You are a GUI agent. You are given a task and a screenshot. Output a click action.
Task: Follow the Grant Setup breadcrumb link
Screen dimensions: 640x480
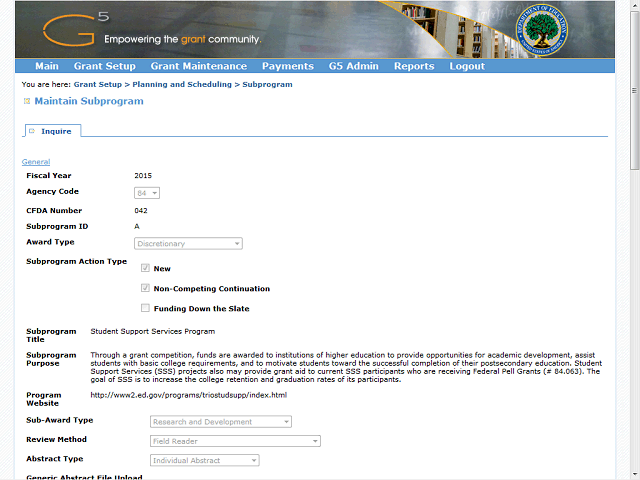98,84
